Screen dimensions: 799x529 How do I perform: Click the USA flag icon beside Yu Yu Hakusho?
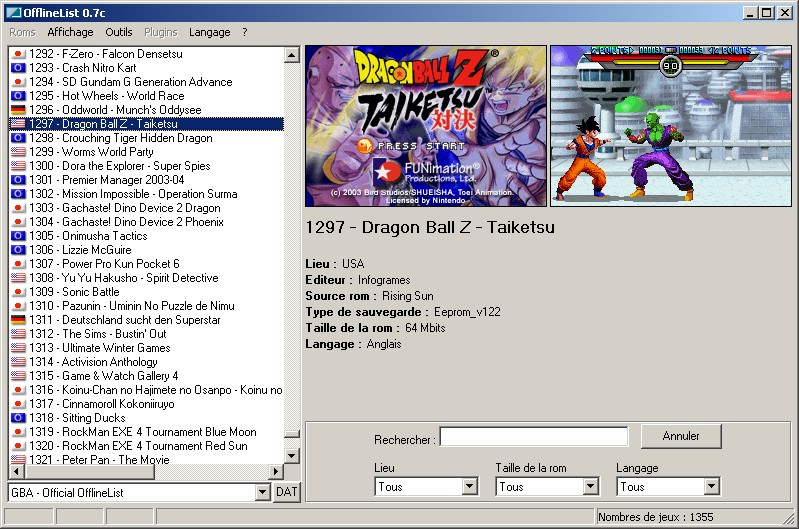pyautogui.click(x=18, y=278)
